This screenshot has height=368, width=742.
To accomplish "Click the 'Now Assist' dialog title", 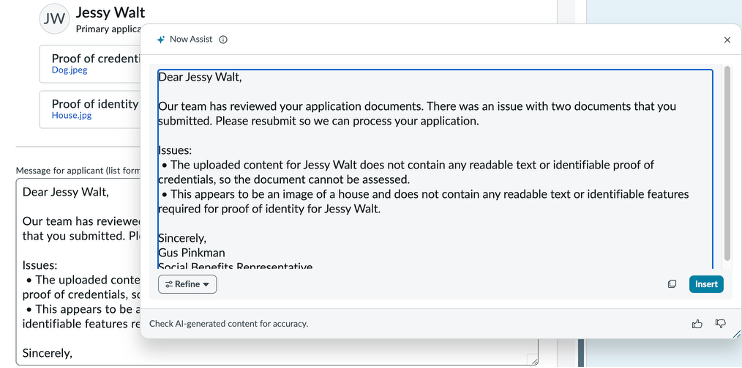I will point(191,39).
